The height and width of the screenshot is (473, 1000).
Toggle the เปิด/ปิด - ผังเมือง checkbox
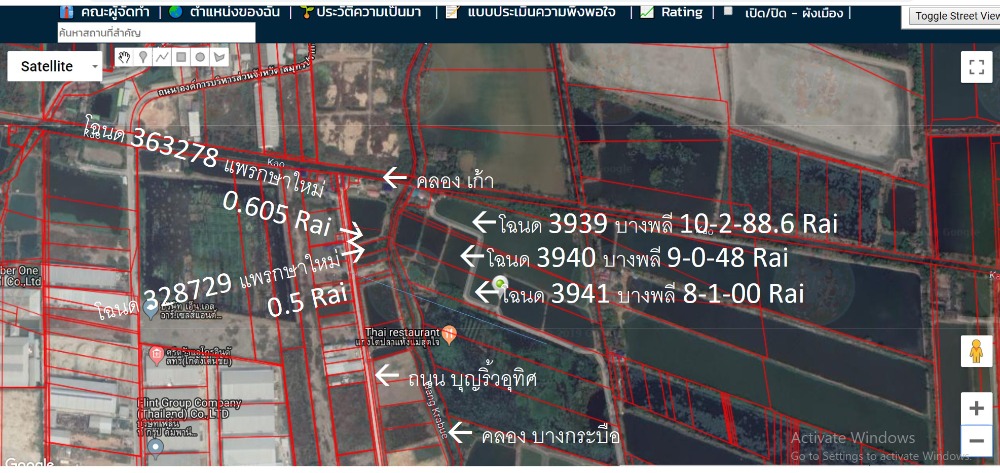(728, 10)
